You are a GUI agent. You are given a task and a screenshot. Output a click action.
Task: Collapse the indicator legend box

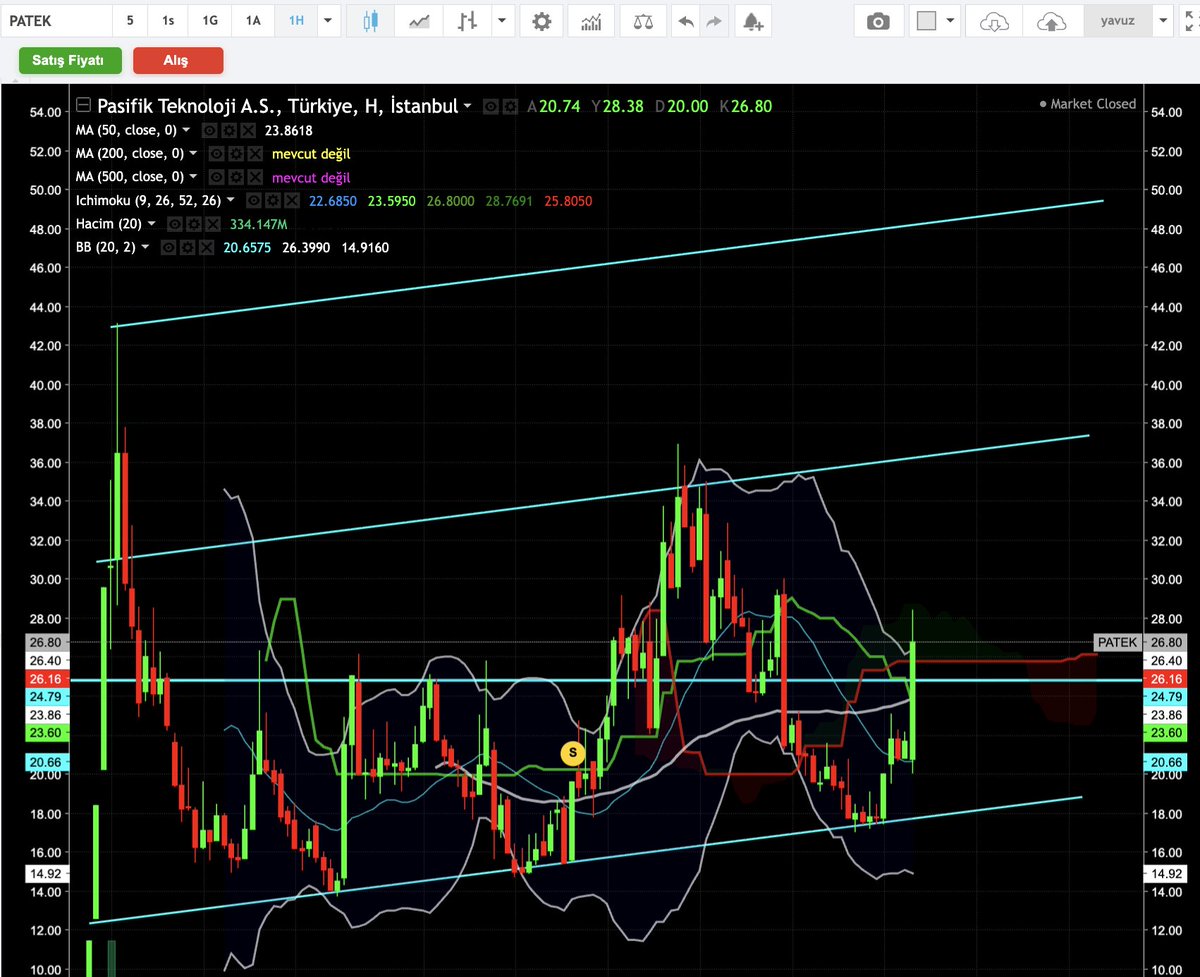[x=83, y=105]
